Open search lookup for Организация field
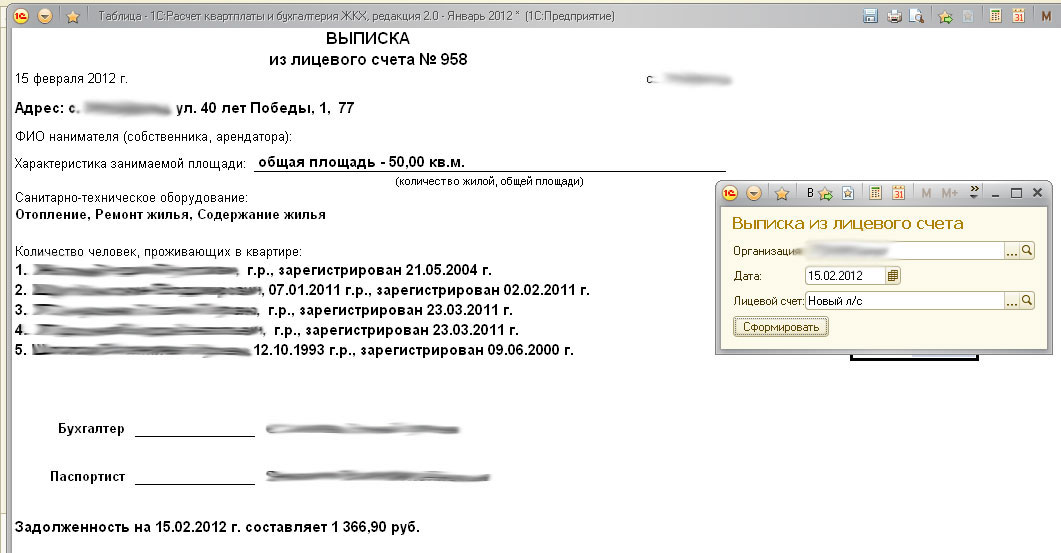Image resolution: width=1061 pixels, height=553 pixels. tap(1027, 250)
